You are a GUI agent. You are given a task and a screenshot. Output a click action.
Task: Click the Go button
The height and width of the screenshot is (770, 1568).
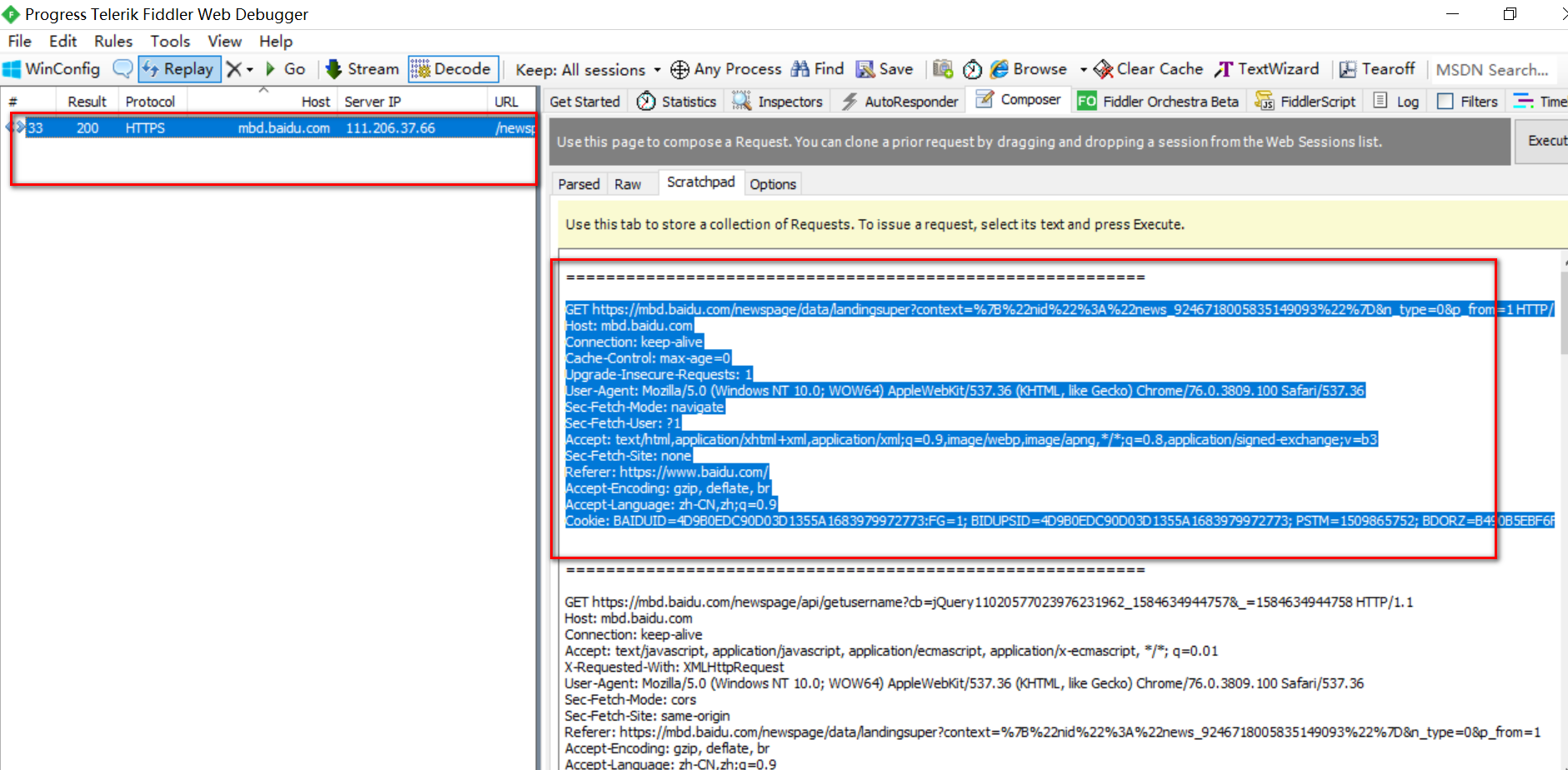pos(288,69)
